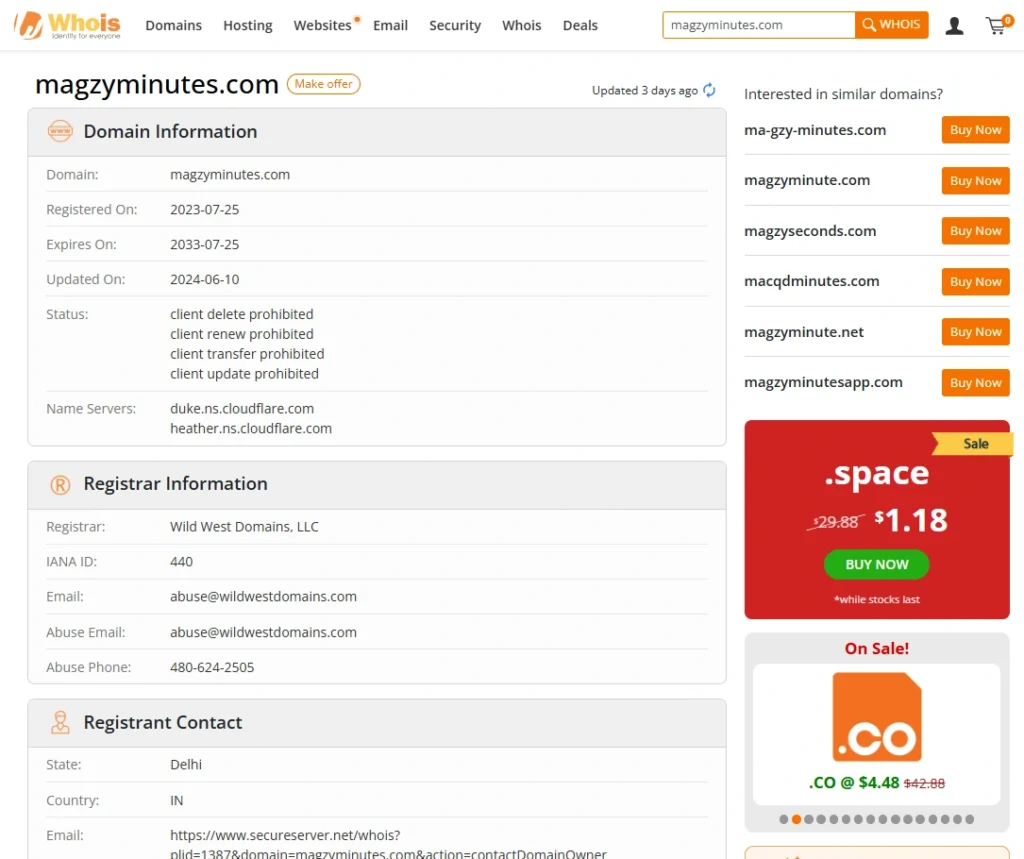Buy Now for macqdminutes.com
1024x859 pixels.
click(975, 282)
